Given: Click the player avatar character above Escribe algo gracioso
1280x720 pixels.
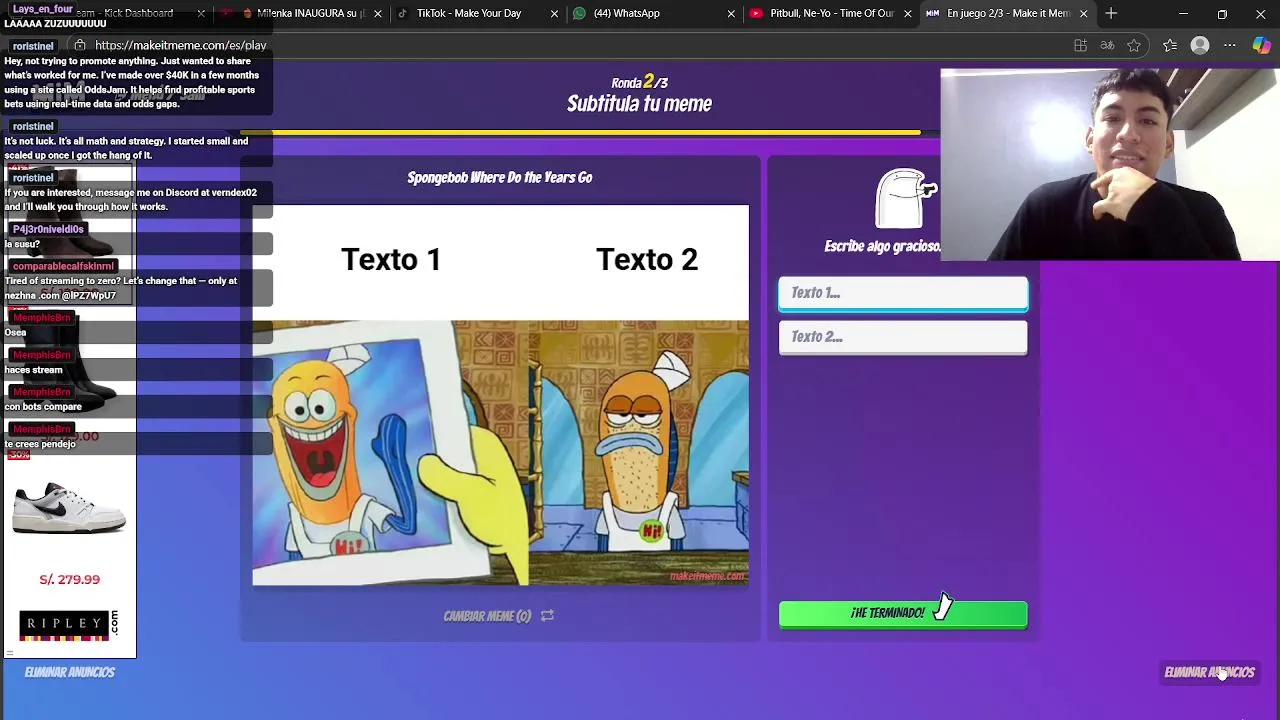Looking at the screenshot, I should [x=905, y=198].
